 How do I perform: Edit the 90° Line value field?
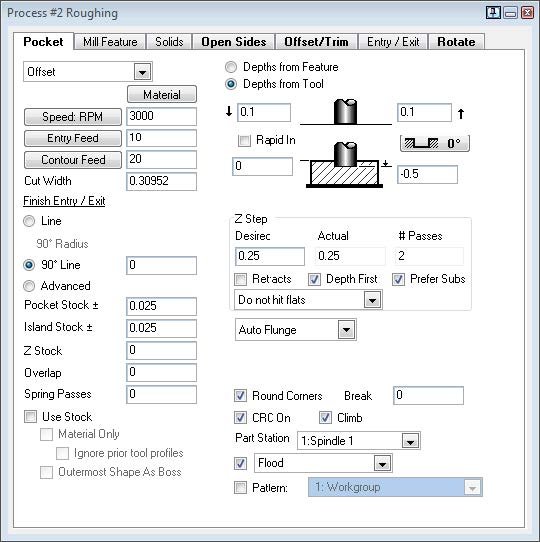coord(161,265)
